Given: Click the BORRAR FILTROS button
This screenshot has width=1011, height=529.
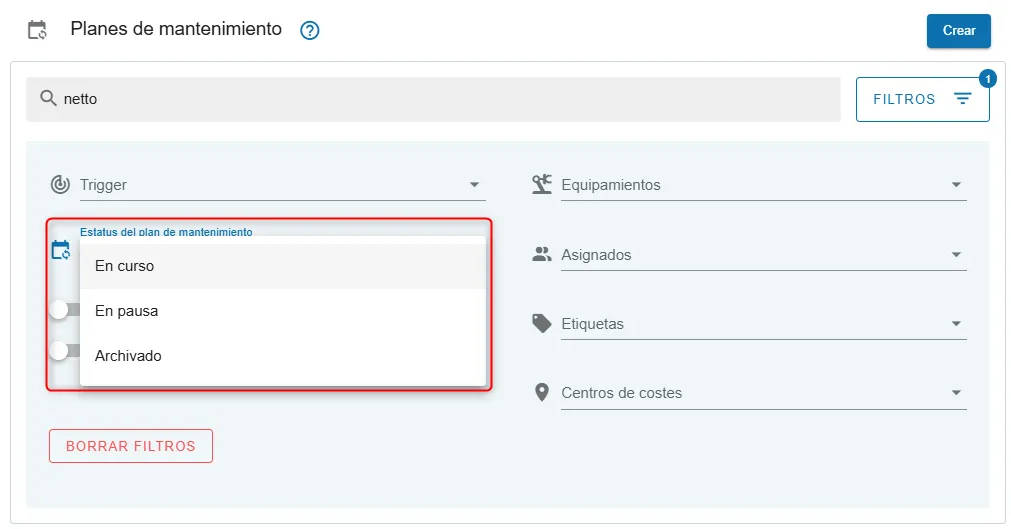Looking at the screenshot, I should 131,446.
